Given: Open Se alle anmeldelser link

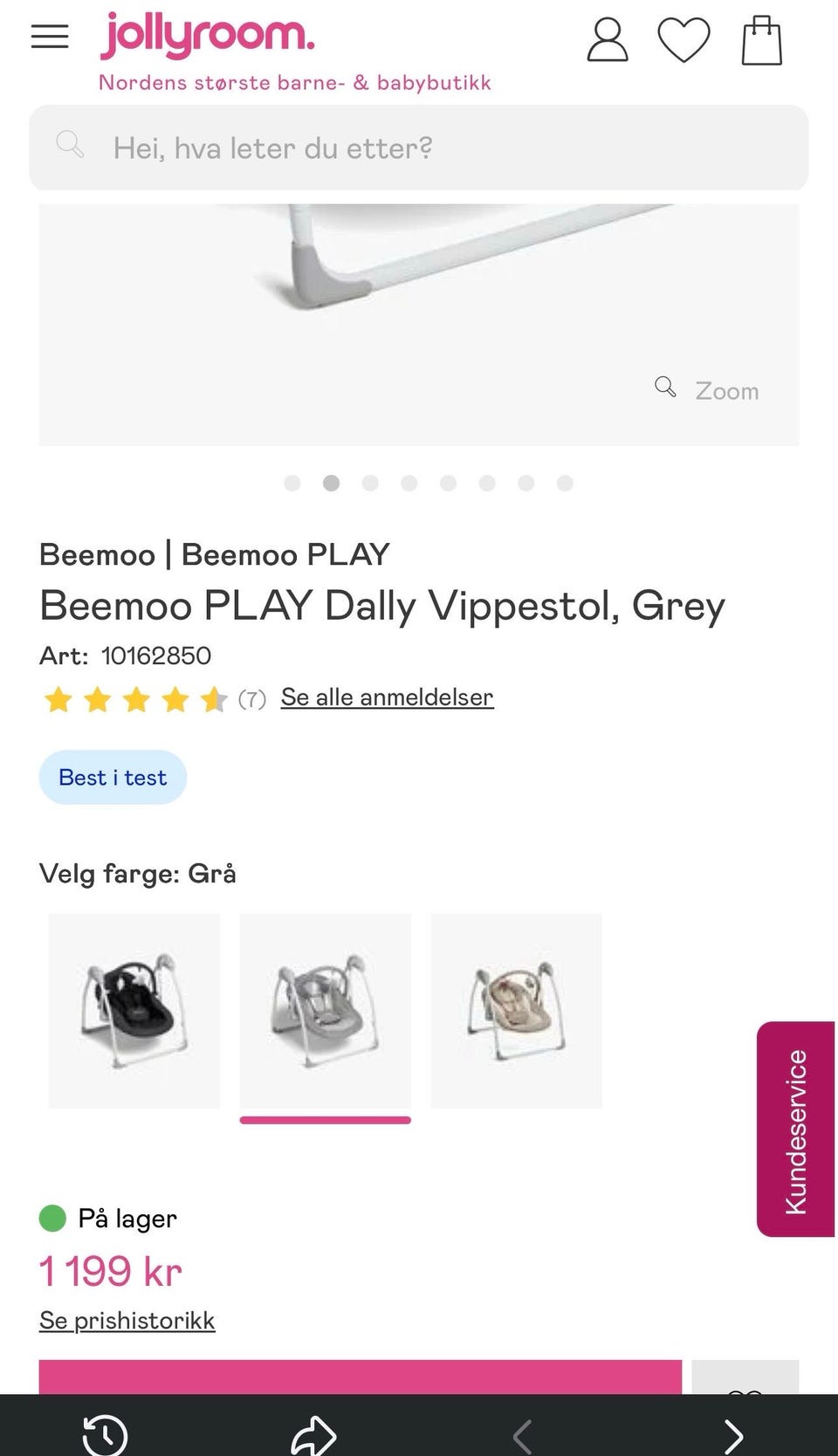Looking at the screenshot, I should 387,697.
